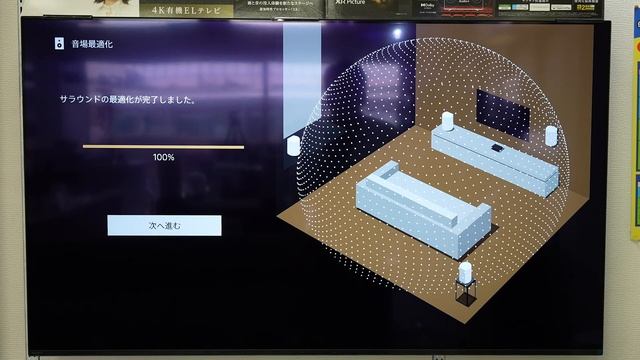The height and width of the screenshot is (360, 640).
Task: Click the speaker icon beside 音場最適化
Action: click(x=60, y=44)
